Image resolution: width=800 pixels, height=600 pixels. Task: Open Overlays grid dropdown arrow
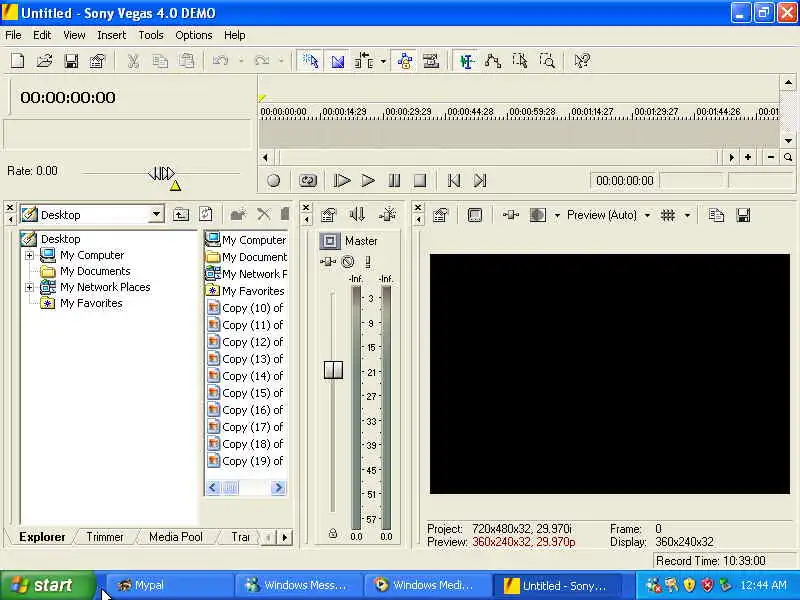pos(687,215)
